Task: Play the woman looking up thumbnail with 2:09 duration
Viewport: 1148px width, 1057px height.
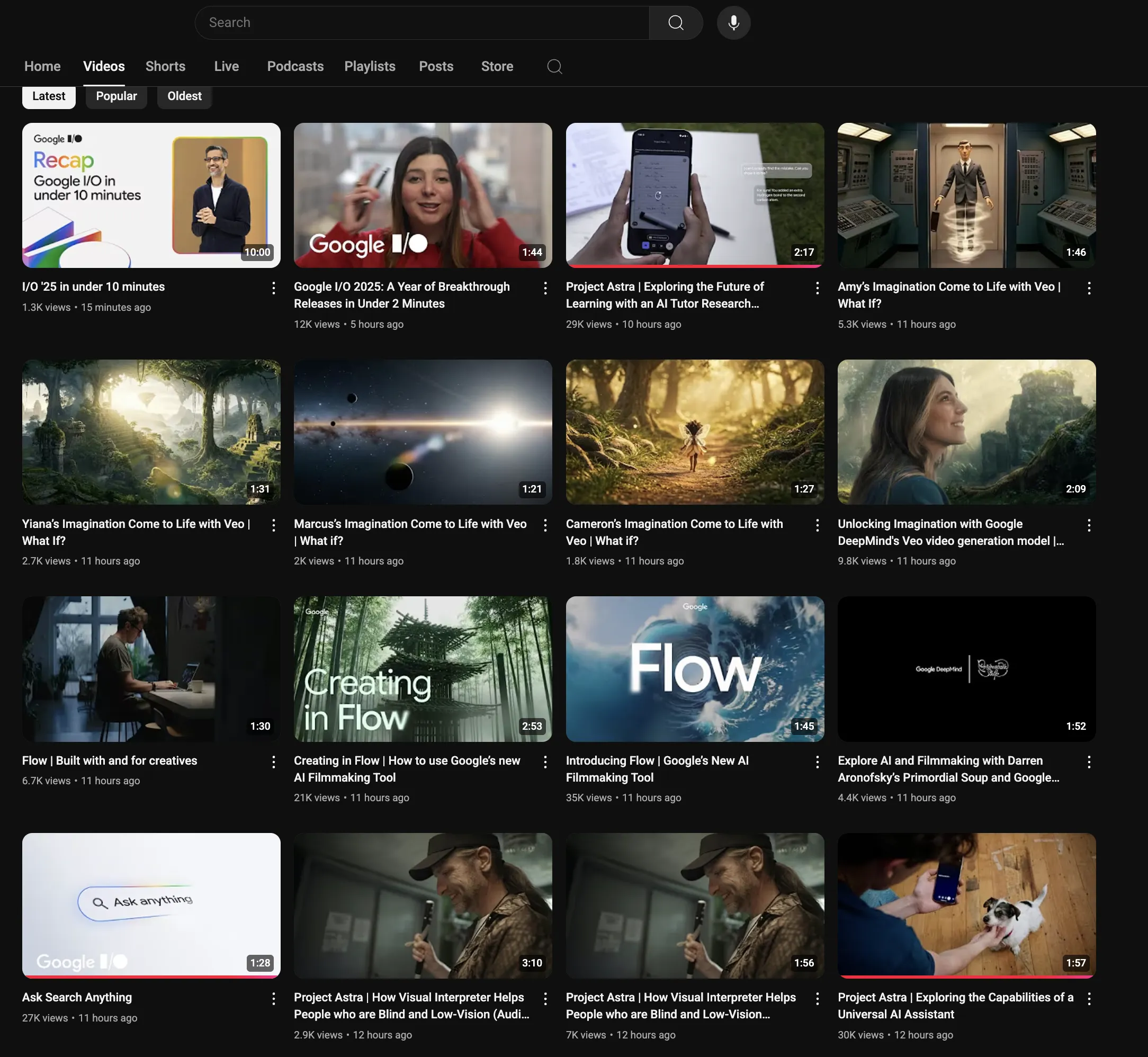Action: point(967,432)
